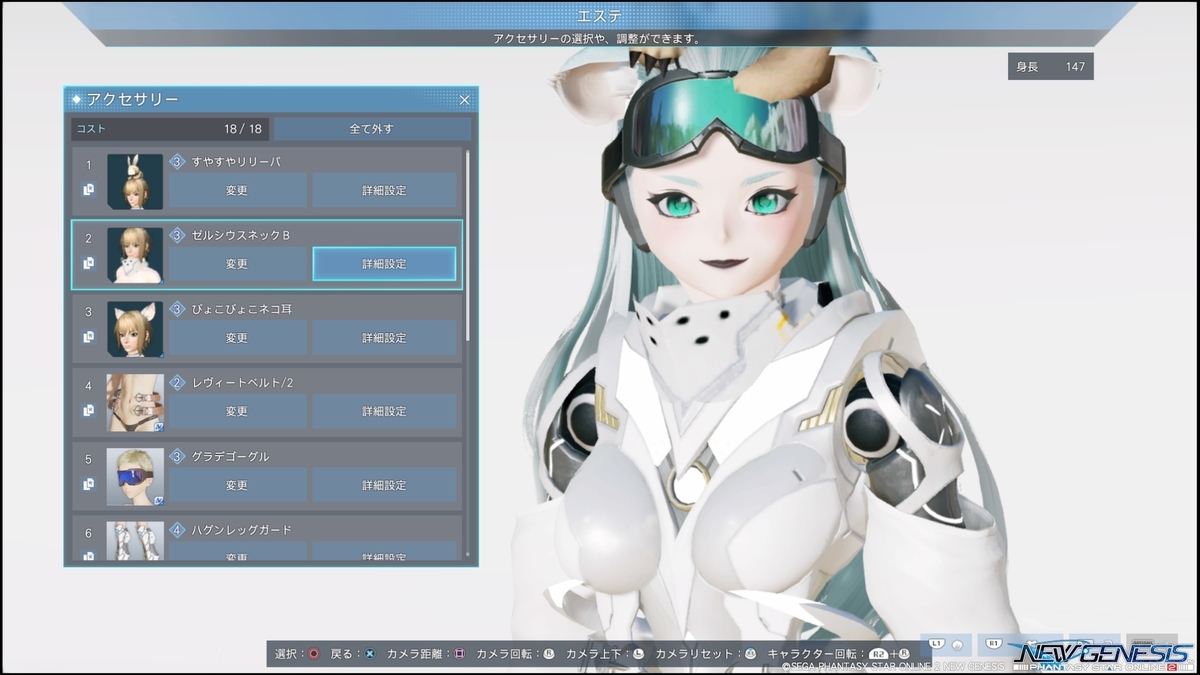Open 詳細設定 for レヴィートベルト/2
The width and height of the screenshot is (1200, 675).
tap(384, 411)
